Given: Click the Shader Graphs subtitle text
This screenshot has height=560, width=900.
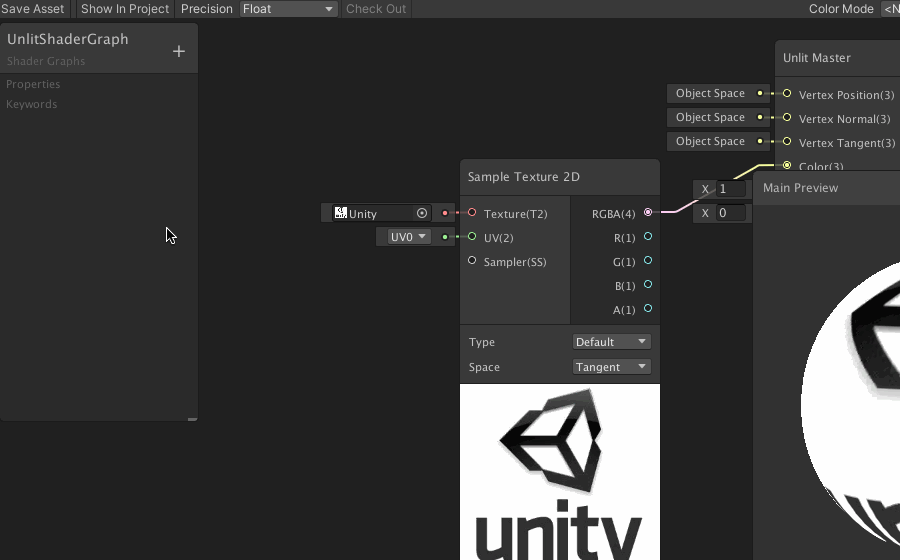Looking at the screenshot, I should coord(46,61).
